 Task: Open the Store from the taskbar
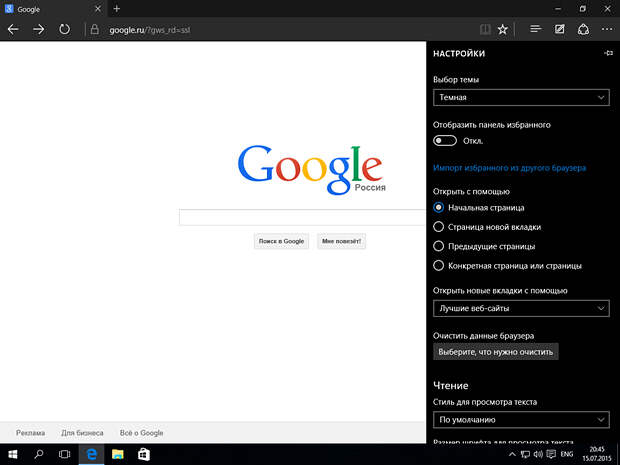144,454
